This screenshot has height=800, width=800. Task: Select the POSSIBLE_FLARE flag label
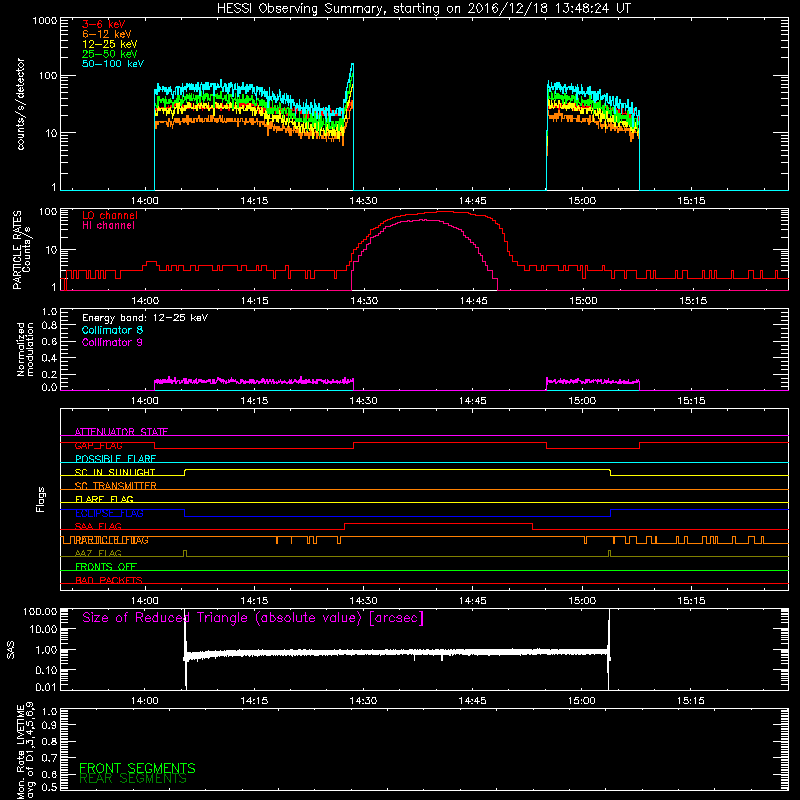pyautogui.click(x=115, y=459)
